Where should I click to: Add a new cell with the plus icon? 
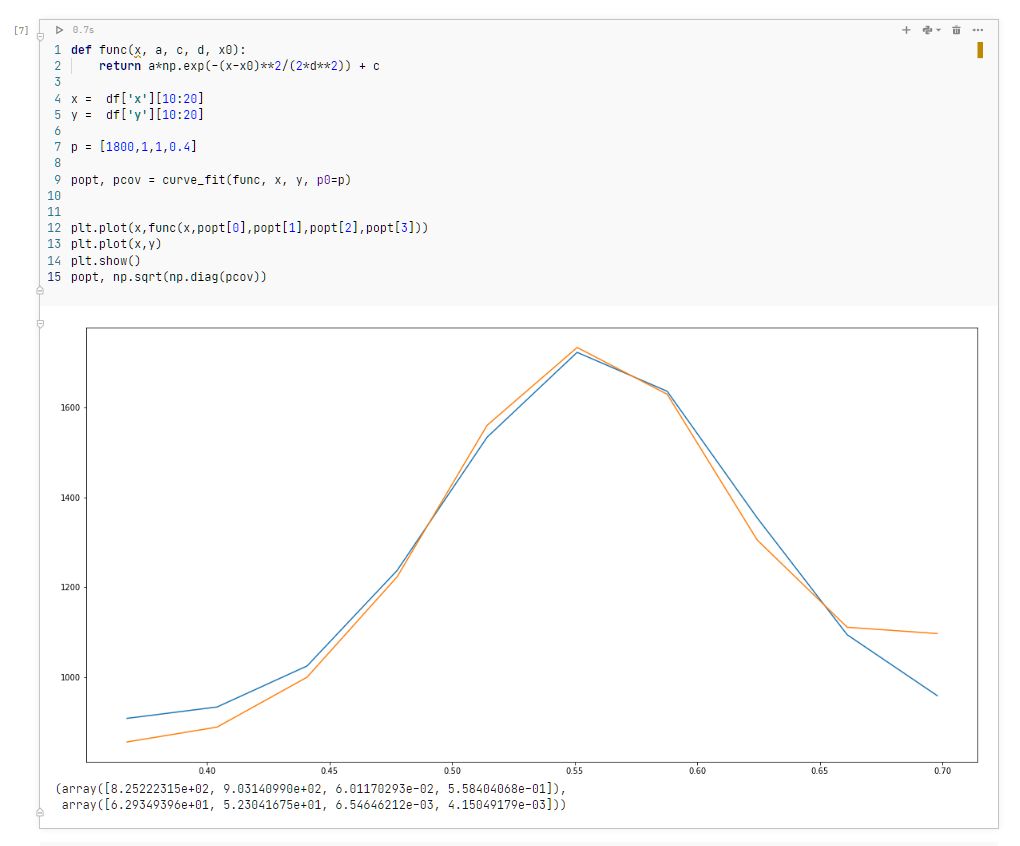906,30
